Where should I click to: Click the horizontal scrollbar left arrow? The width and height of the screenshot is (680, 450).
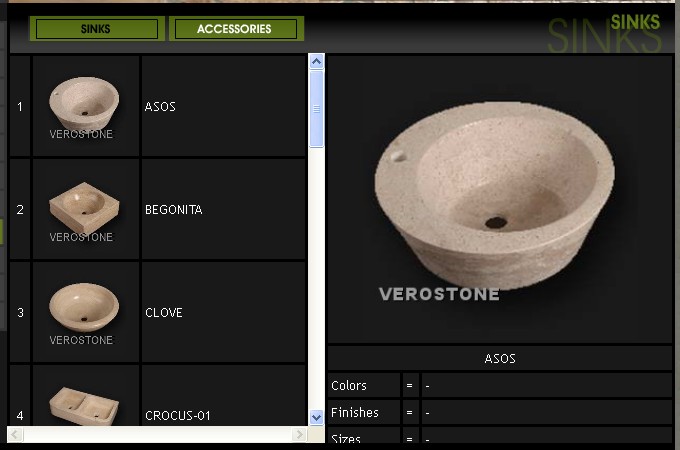coord(15,434)
